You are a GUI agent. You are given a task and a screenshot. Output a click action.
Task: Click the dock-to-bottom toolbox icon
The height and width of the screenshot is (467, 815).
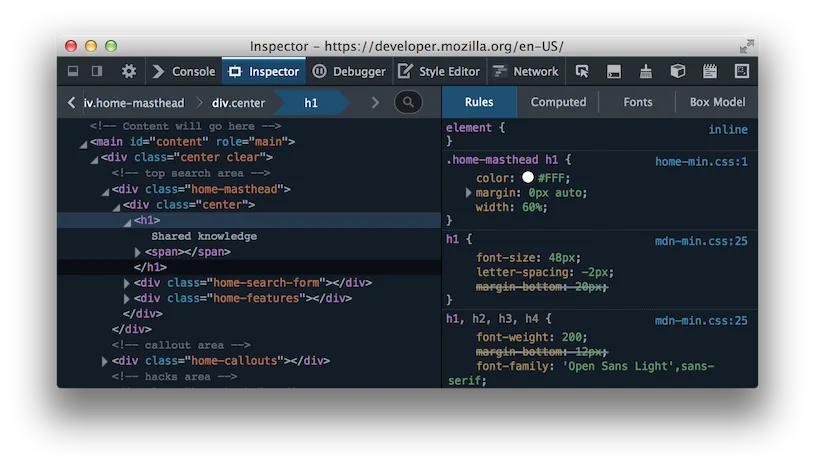73,71
